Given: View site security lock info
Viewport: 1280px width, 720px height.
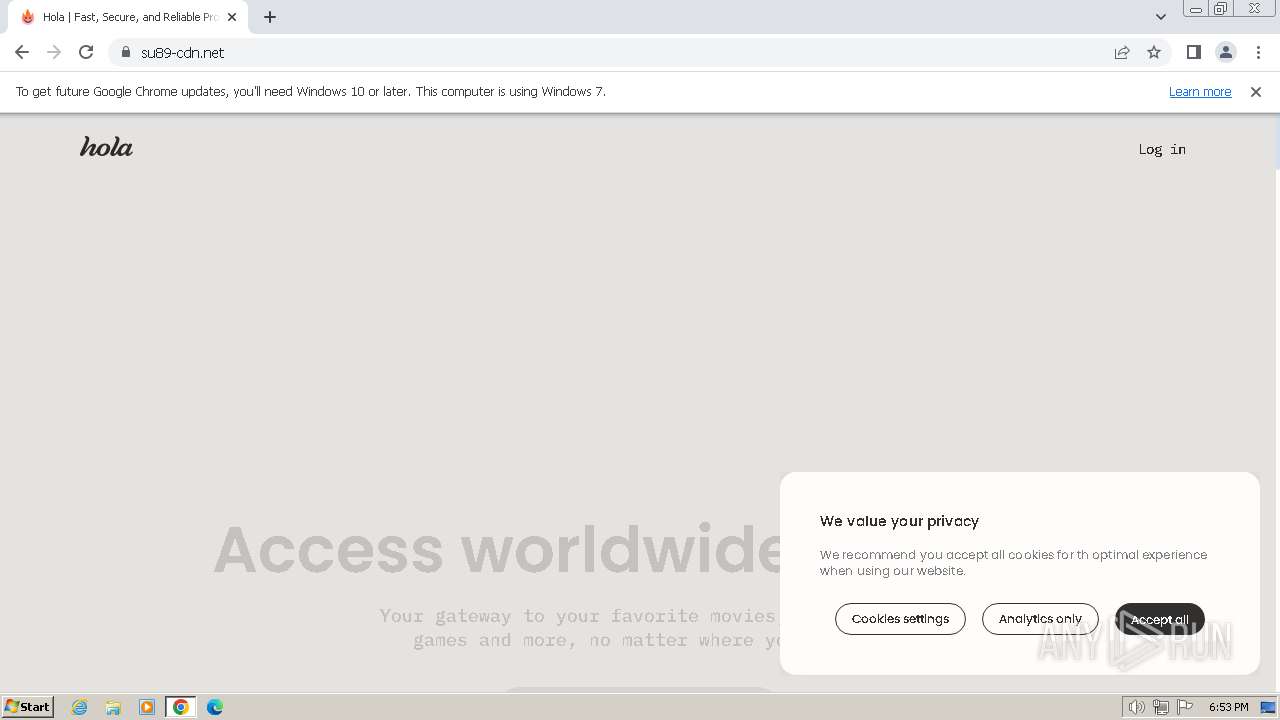Looking at the screenshot, I should coord(126,52).
